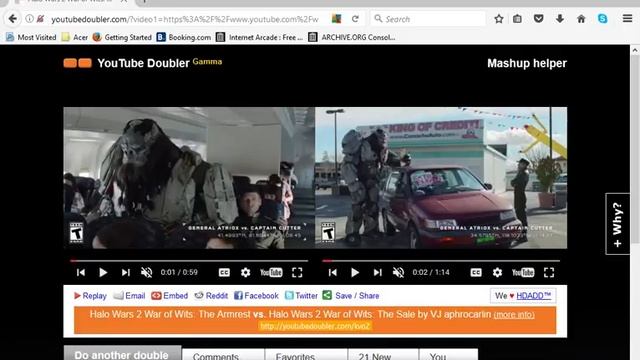Screen dimensions: 640x360
Task: Go back using the browser back arrow
Action: [13, 19]
